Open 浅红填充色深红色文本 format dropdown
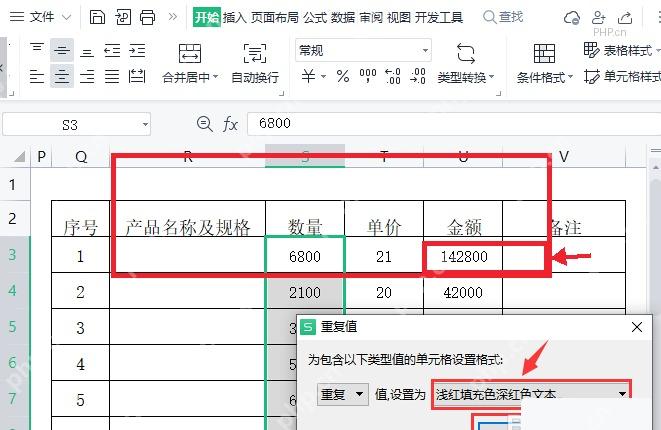Viewport: 661px width, 430px height. click(x=531, y=395)
